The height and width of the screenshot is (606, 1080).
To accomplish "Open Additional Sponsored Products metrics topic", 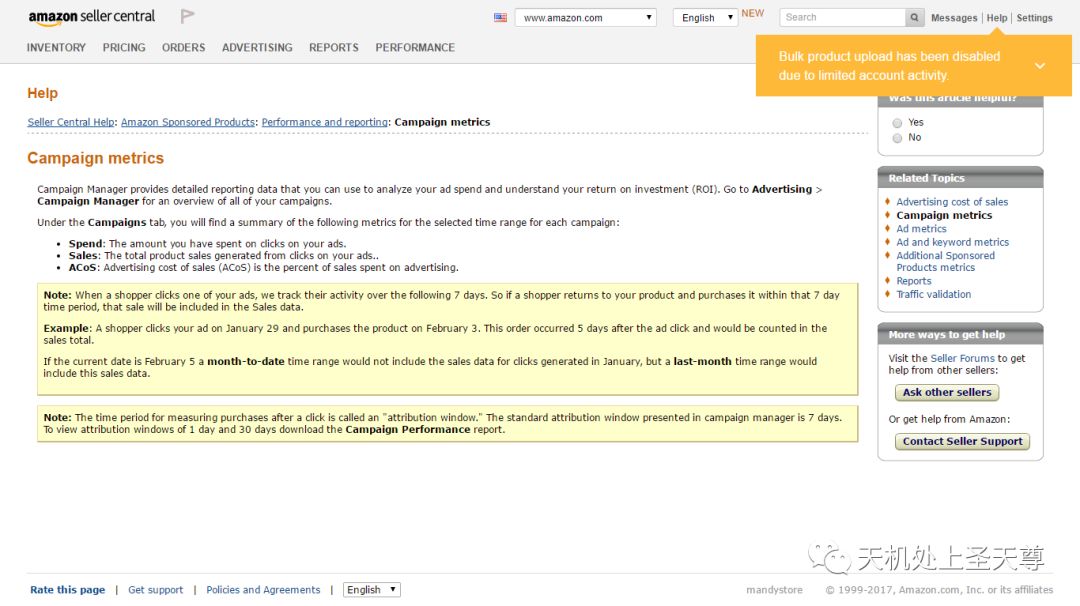I will [x=945, y=261].
